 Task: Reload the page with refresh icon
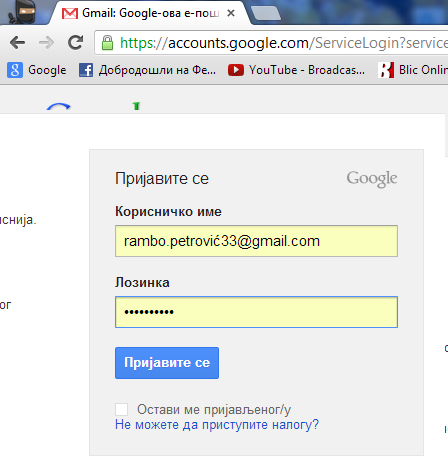pos(76,42)
